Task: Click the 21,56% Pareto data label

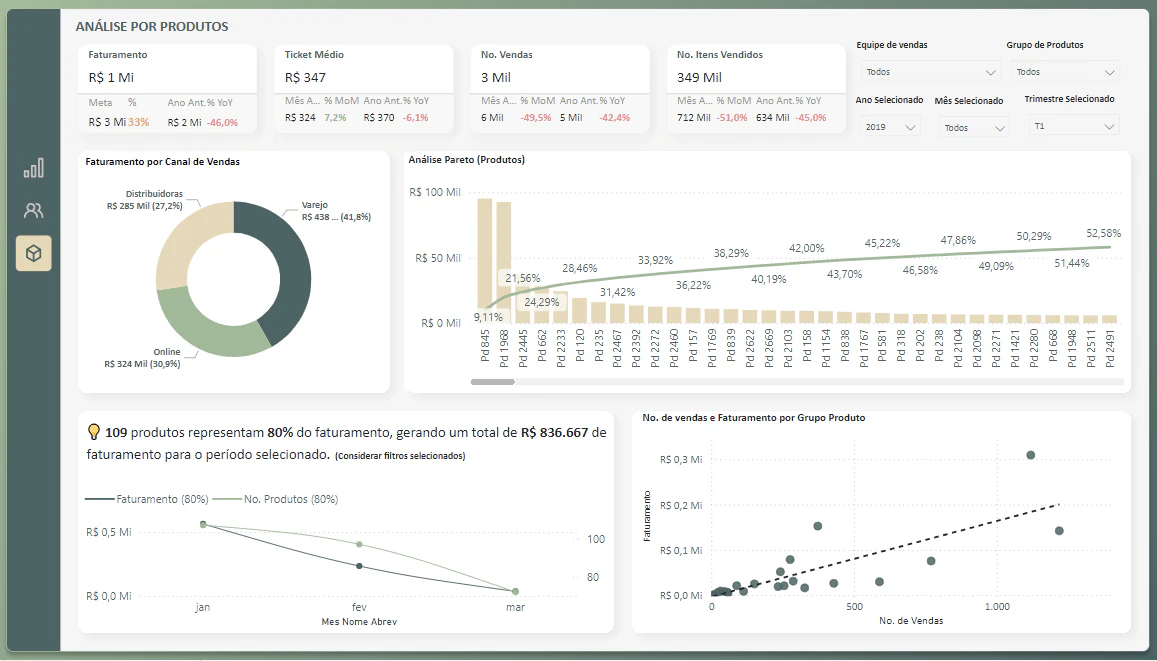Action: click(x=522, y=278)
